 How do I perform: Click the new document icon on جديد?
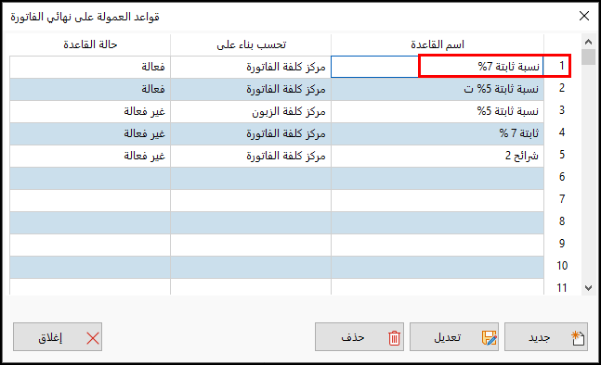point(578,338)
